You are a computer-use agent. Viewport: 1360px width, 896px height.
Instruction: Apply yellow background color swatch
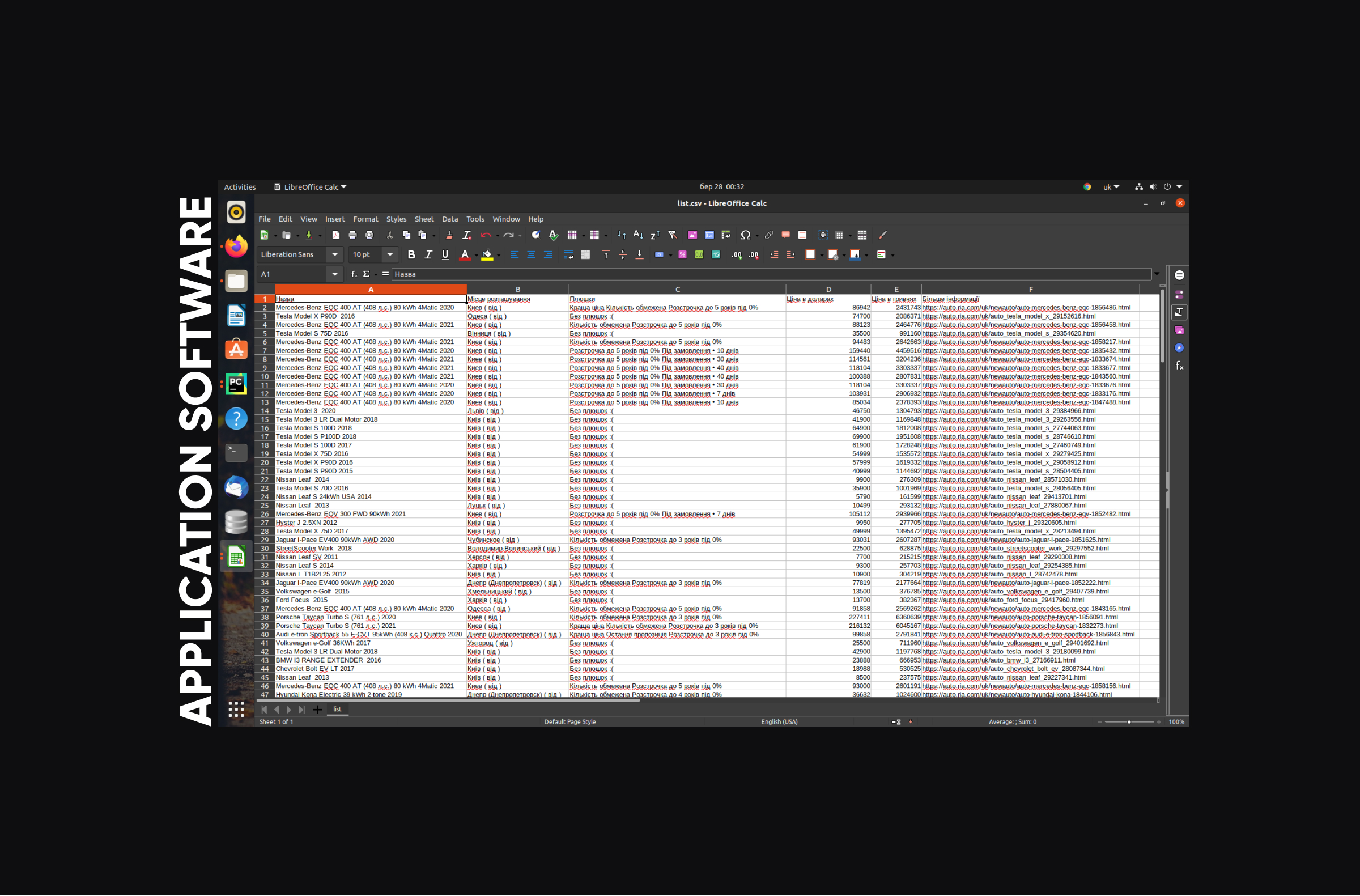coord(487,255)
